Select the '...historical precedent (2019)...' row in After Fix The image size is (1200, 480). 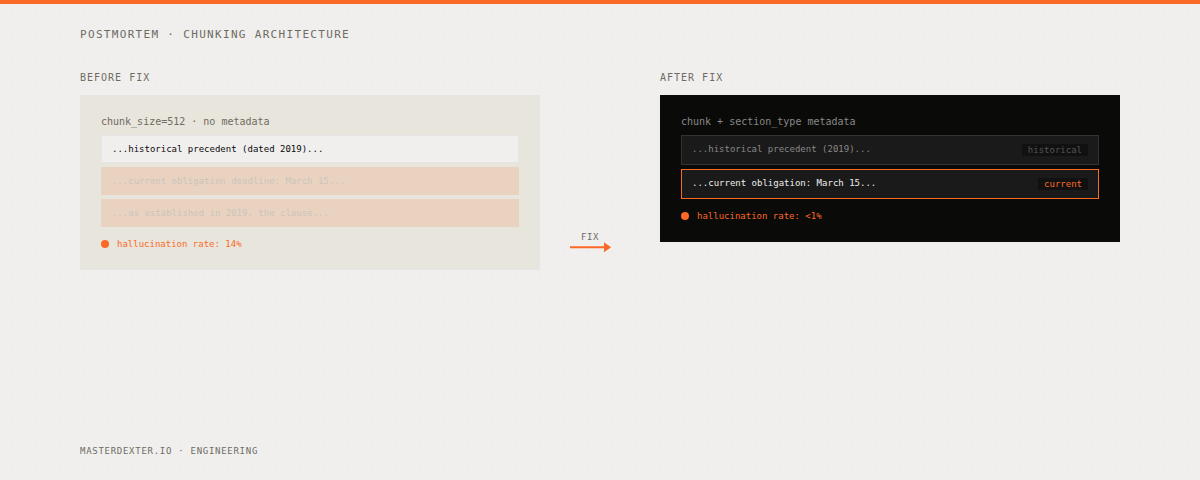click(890, 150)
